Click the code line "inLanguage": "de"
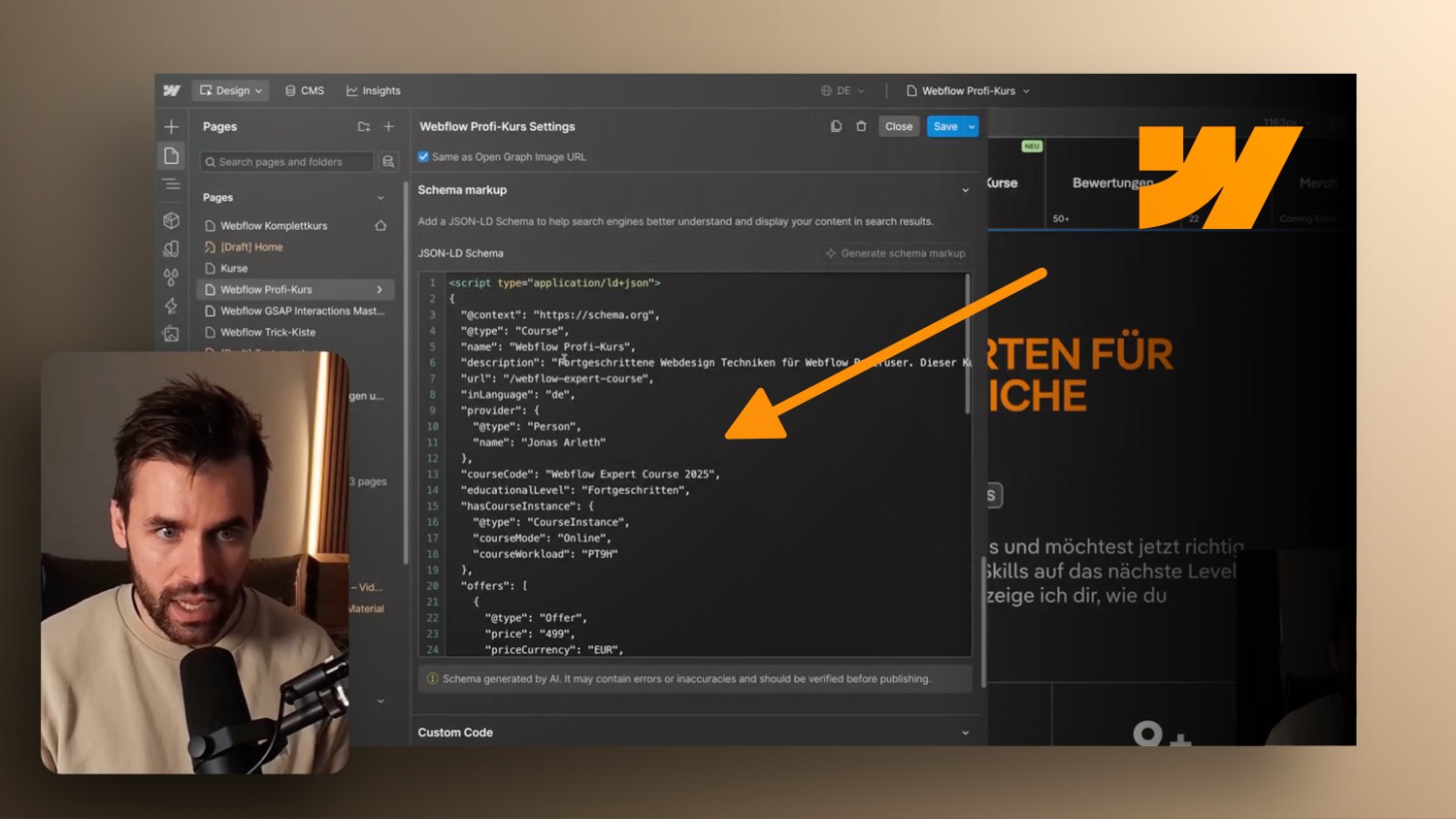This screenshot has height=819, width=1456. pos(517,395)
